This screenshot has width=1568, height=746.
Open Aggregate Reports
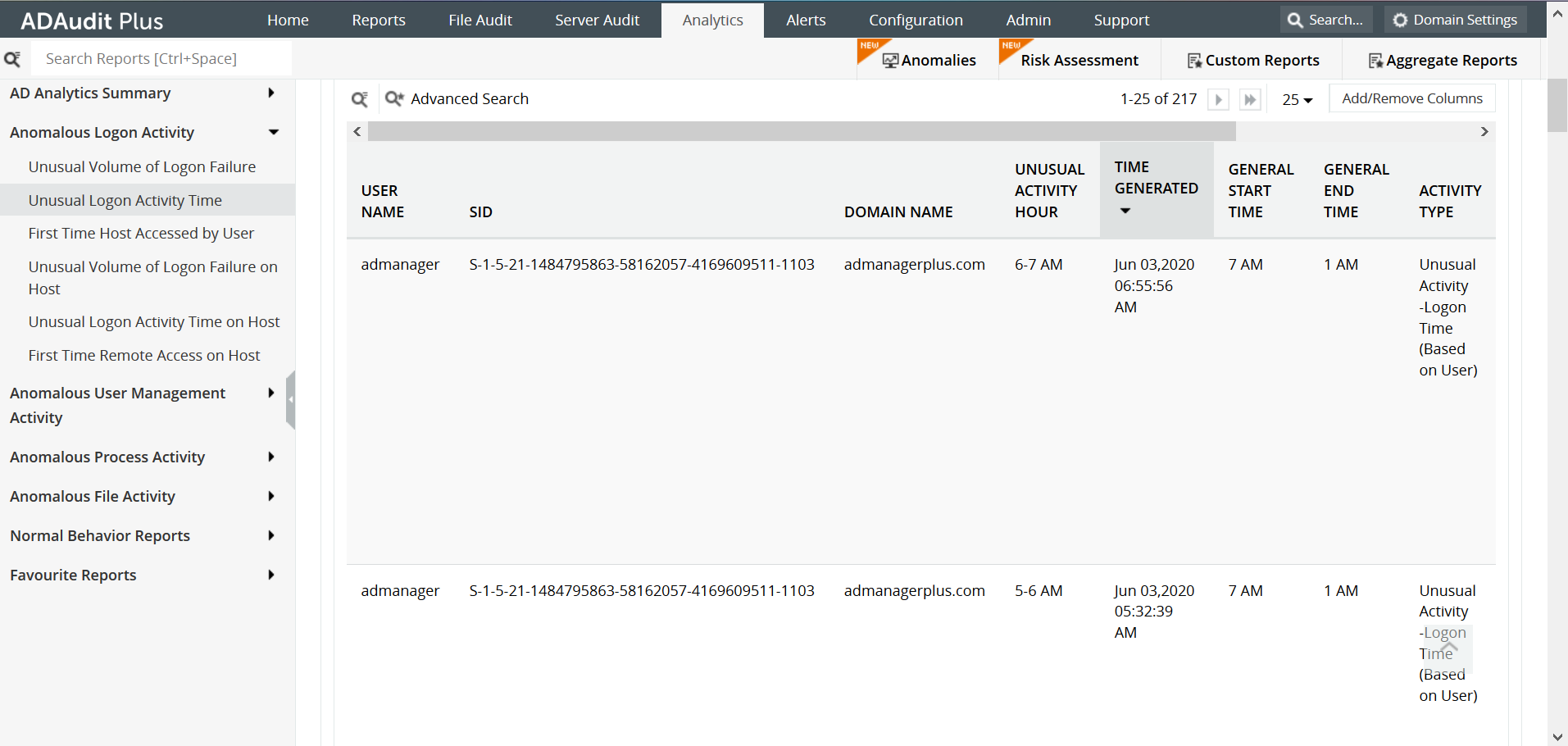[x=1443, y=60]
